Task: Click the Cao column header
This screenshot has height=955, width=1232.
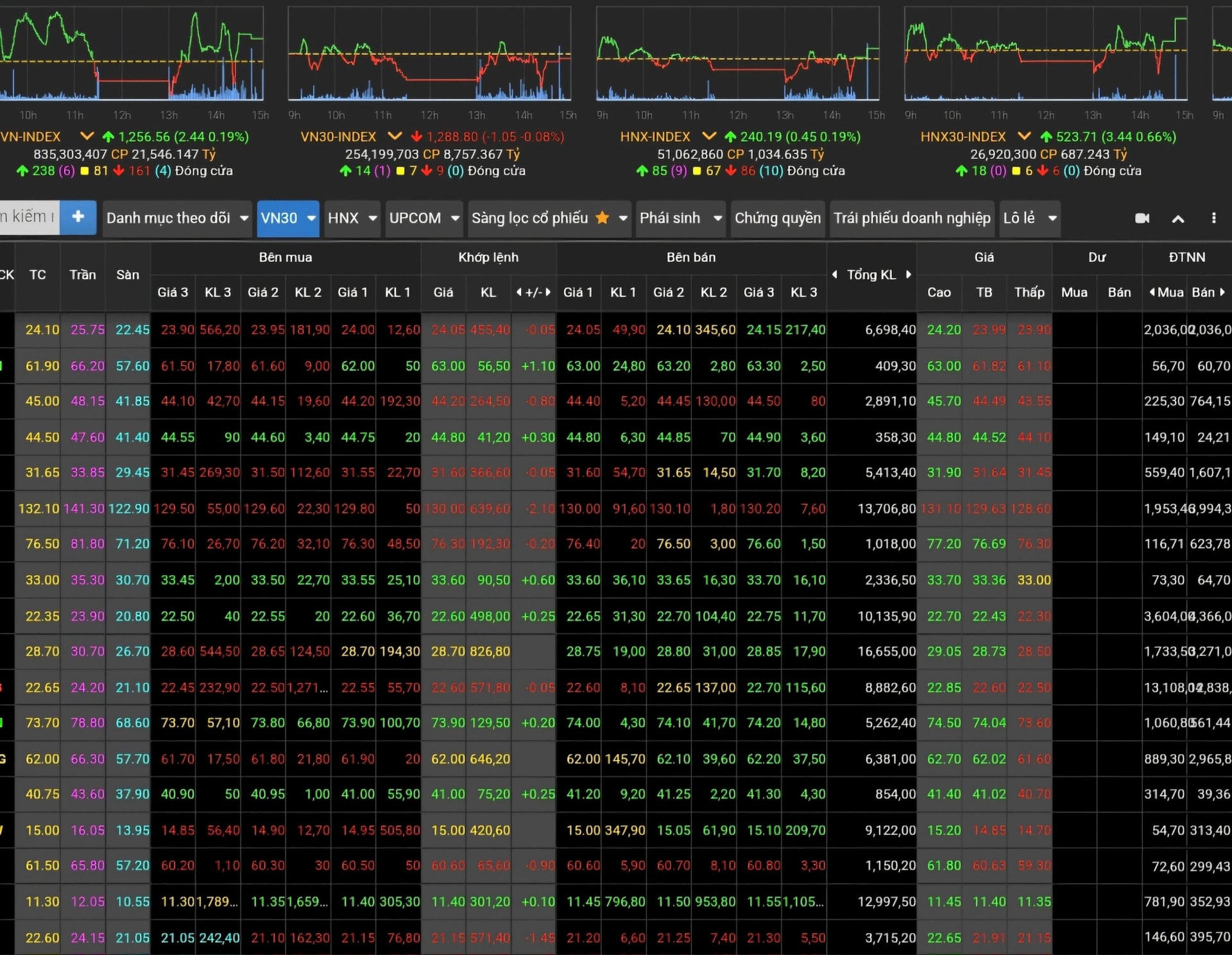Action: [x=939, y=292]
